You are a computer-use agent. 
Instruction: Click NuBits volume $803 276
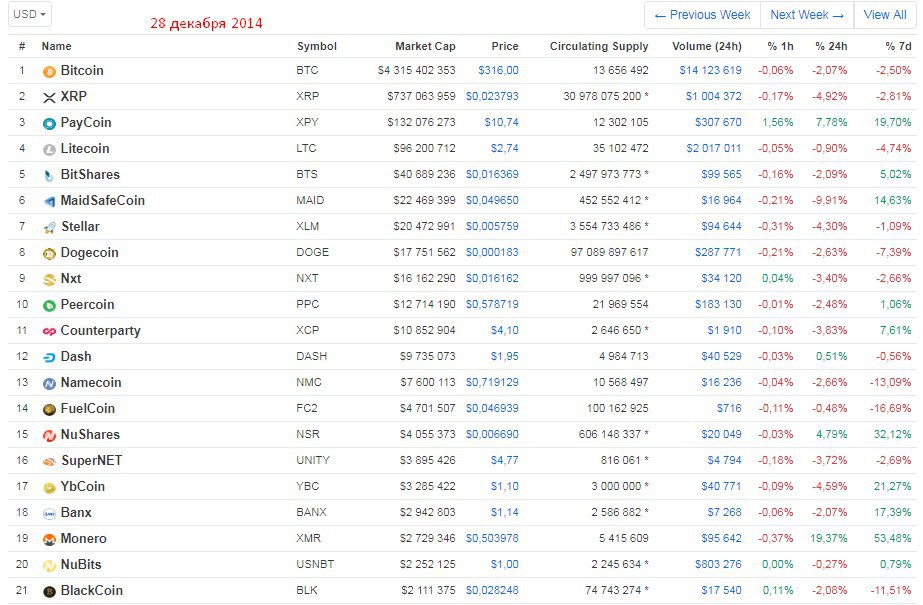click(718, 564)
